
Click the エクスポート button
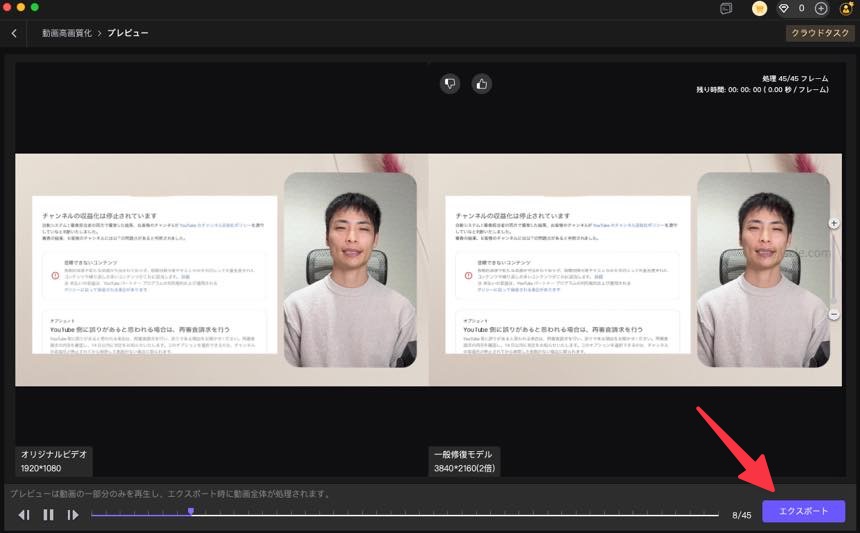coord(803,511)
